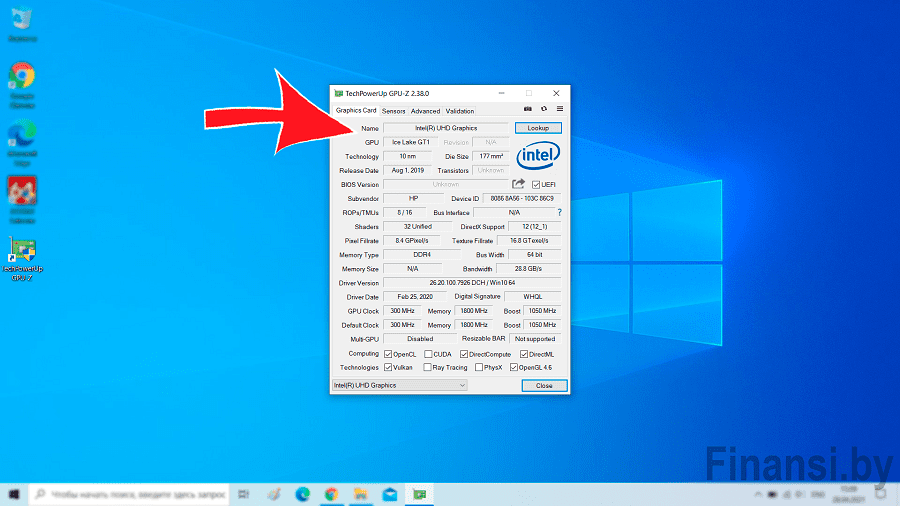Viewport: 900px width, 506px height.
Task: Click the GPU field Ice Lake GT1
Action: click(410, 142)
